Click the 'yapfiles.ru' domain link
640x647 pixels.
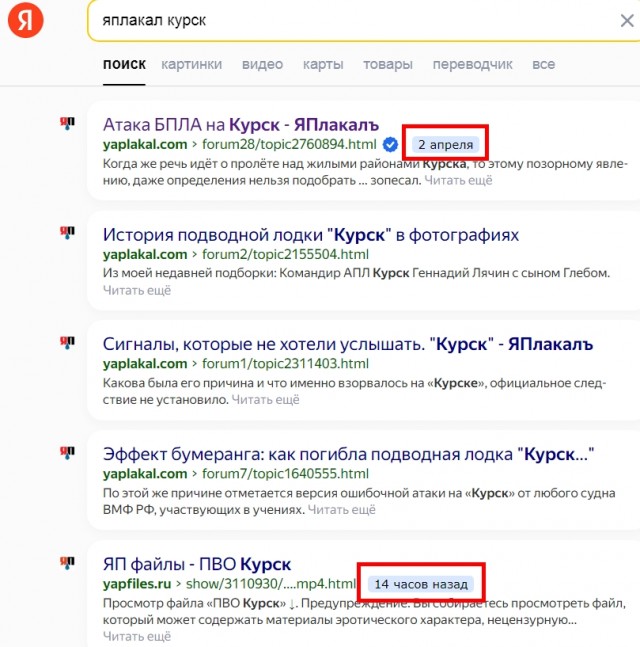137,584
